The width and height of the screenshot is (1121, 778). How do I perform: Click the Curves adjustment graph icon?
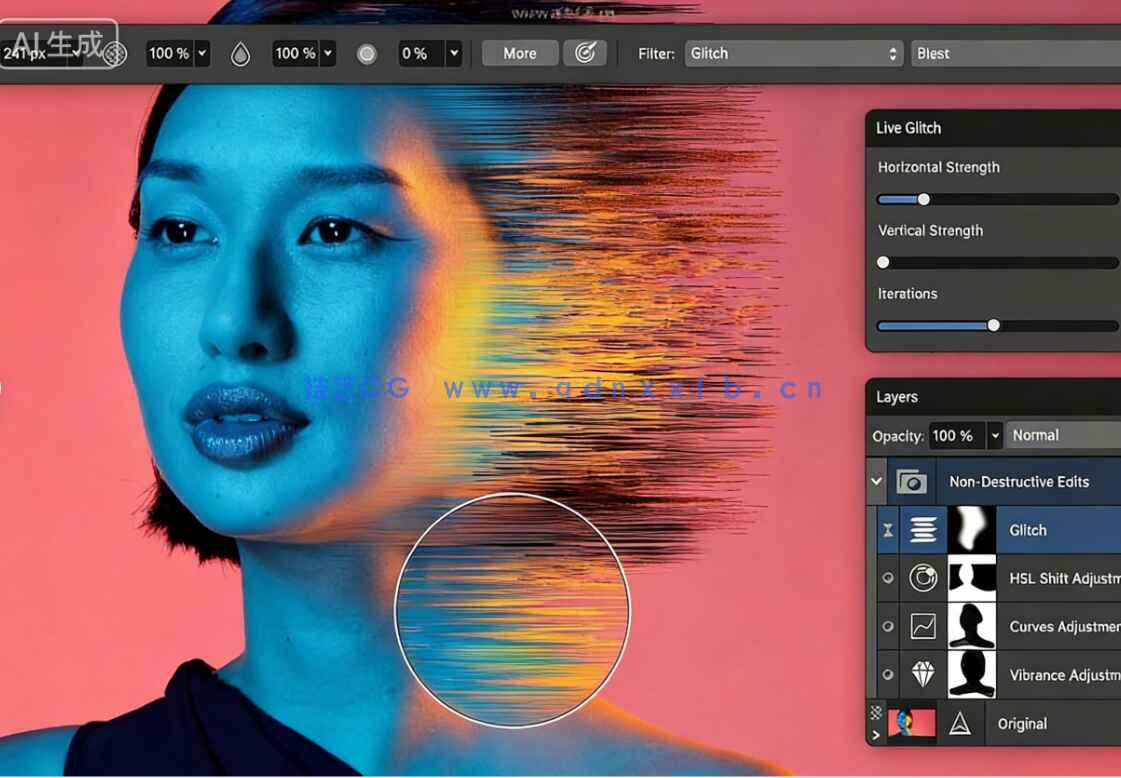coord(922,626)
